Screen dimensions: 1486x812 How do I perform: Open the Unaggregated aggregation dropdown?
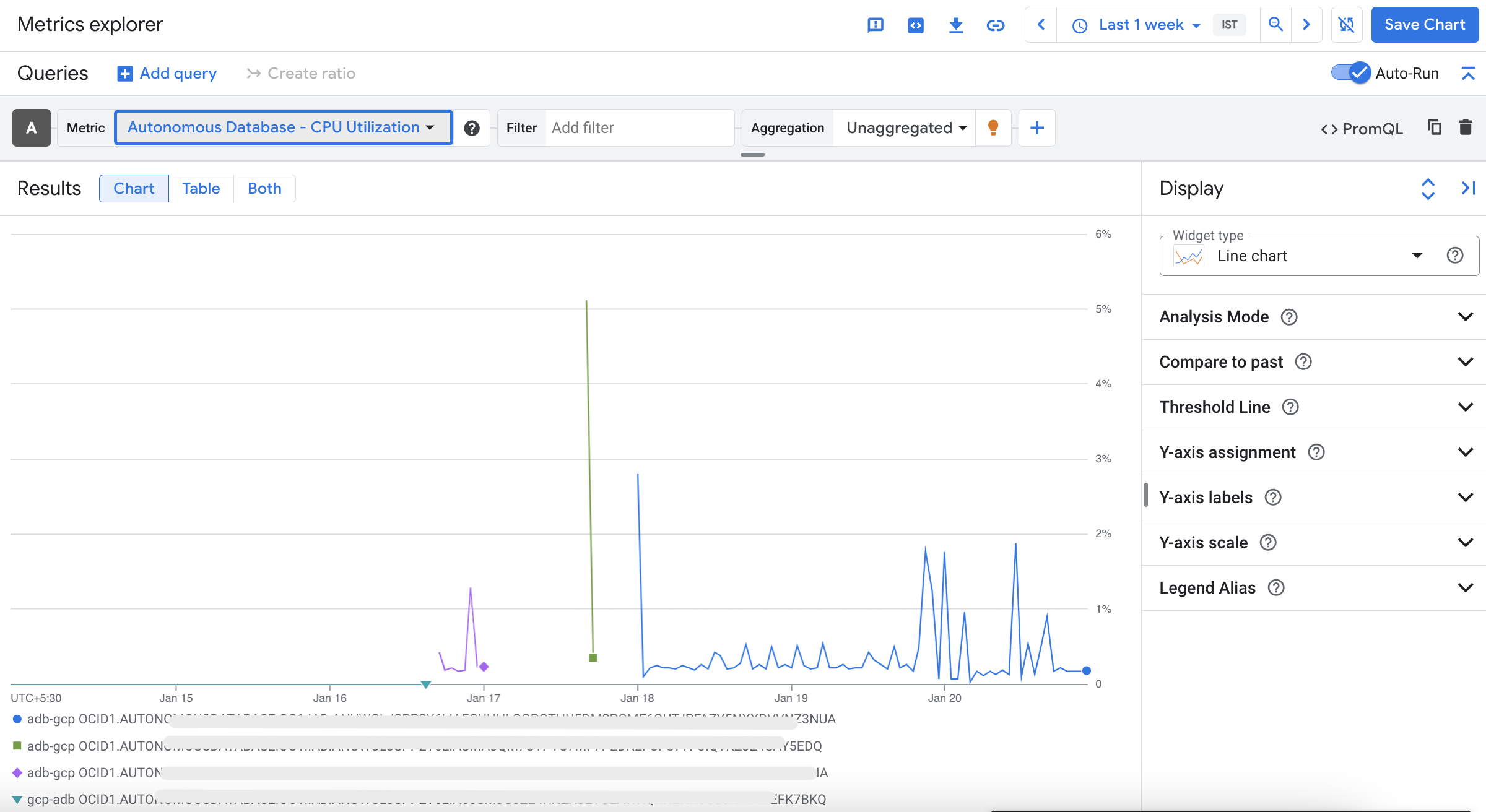point(905,128)
